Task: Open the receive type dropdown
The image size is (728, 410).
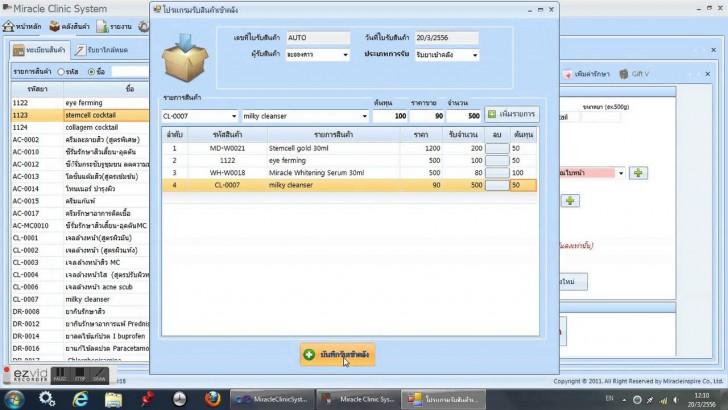Action: (x=474, y=55)
